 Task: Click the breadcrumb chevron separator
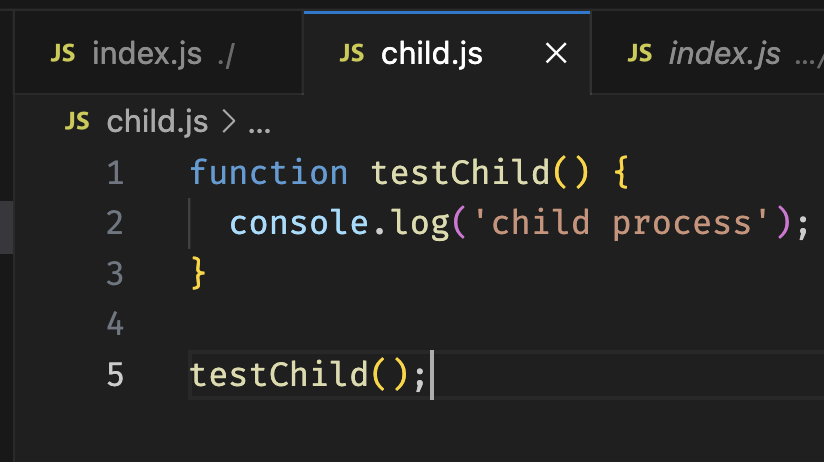click(227, 122)
